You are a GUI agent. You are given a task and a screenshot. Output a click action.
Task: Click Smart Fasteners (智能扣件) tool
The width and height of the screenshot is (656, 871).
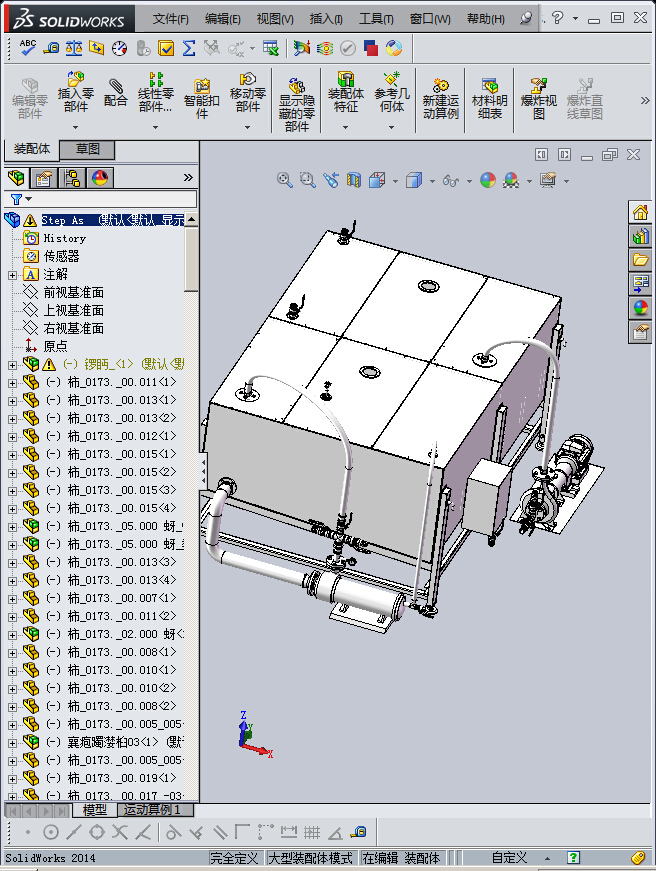[202, 99]
